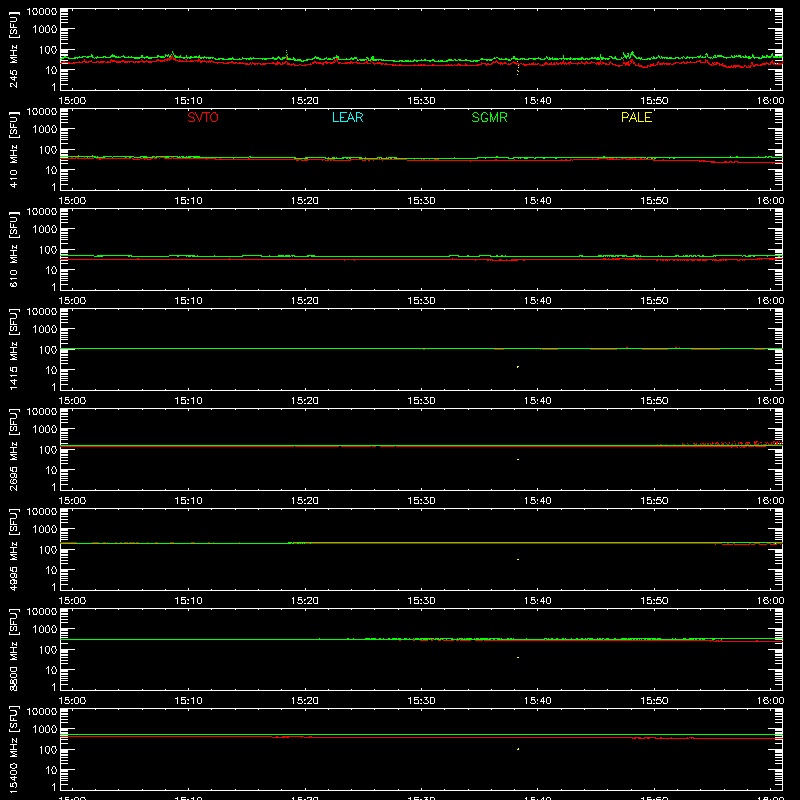Viewport: 800px width, 800px height.
Task: Select the '4995 MHz [SFU]' axis title
Action: (x=13, y=549)
